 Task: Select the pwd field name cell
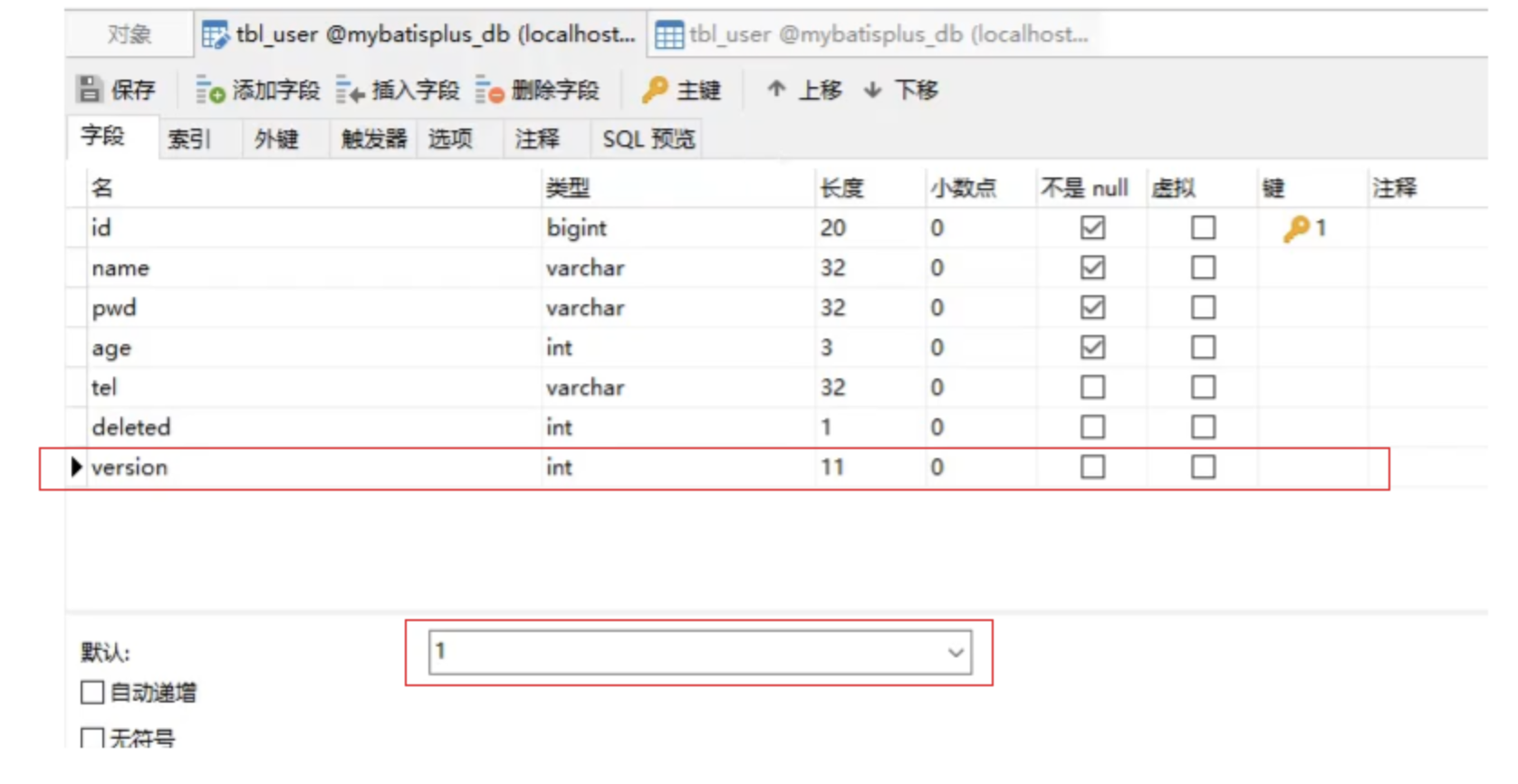(314, 308)
